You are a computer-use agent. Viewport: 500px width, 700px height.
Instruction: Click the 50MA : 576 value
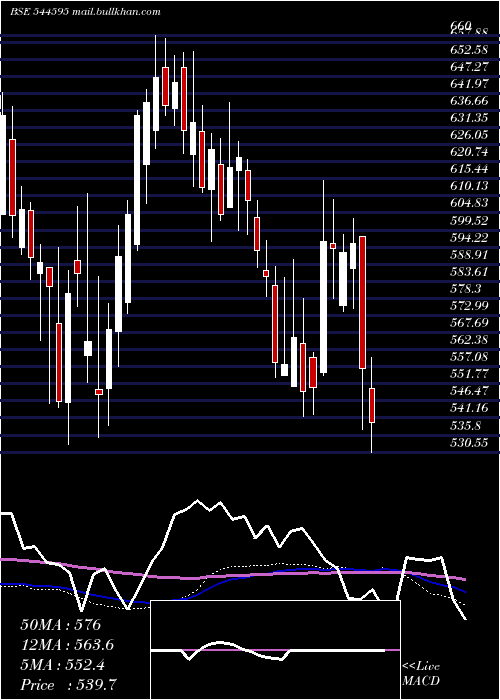pyautogui.click(x=61, y=625)
